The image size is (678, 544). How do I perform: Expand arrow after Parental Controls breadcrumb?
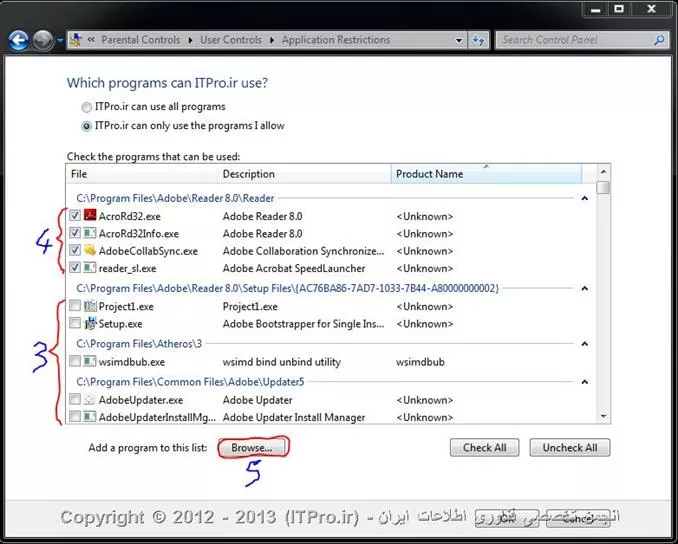190,40
